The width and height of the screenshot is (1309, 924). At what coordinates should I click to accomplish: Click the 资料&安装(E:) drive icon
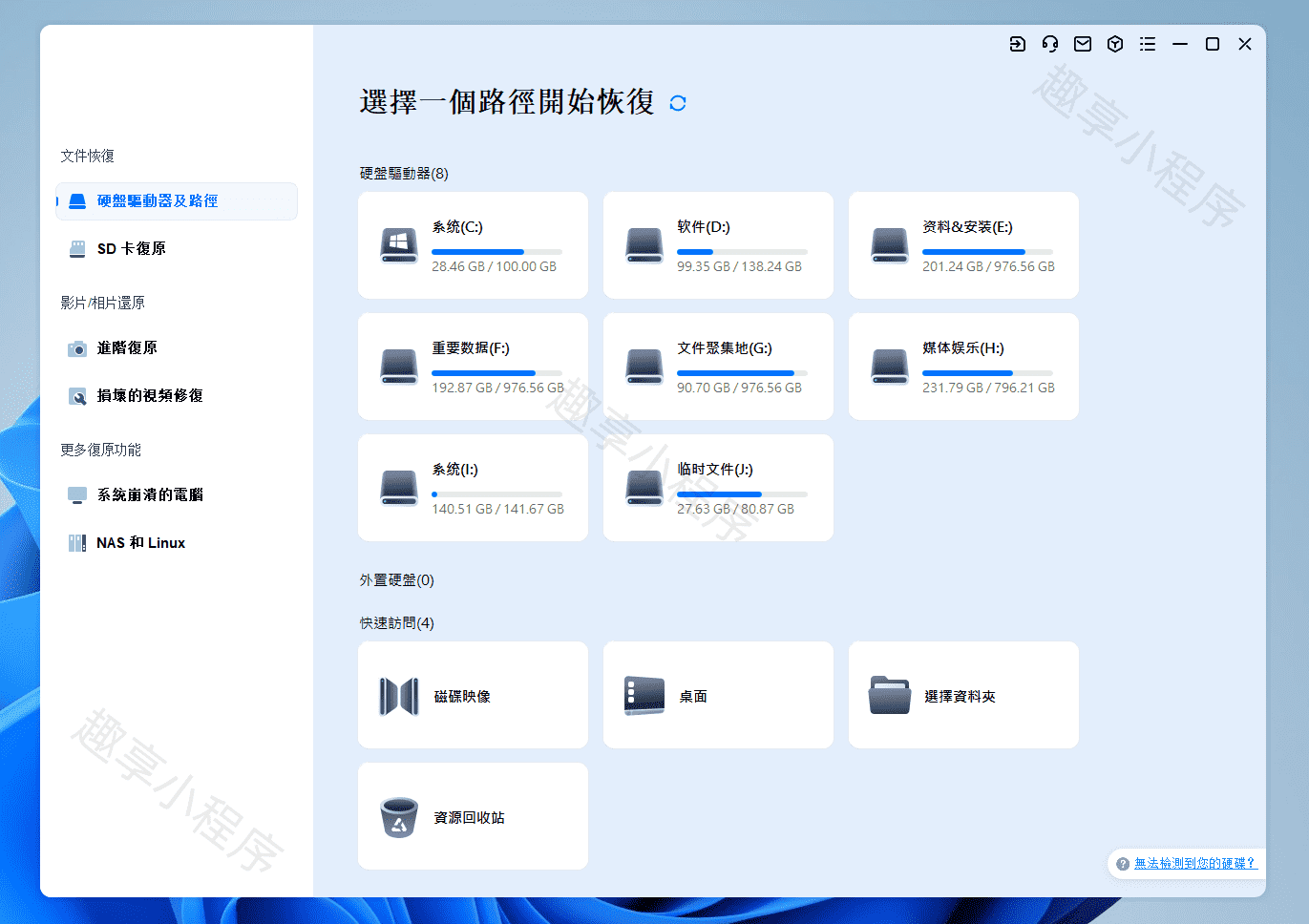pos(890,245)
